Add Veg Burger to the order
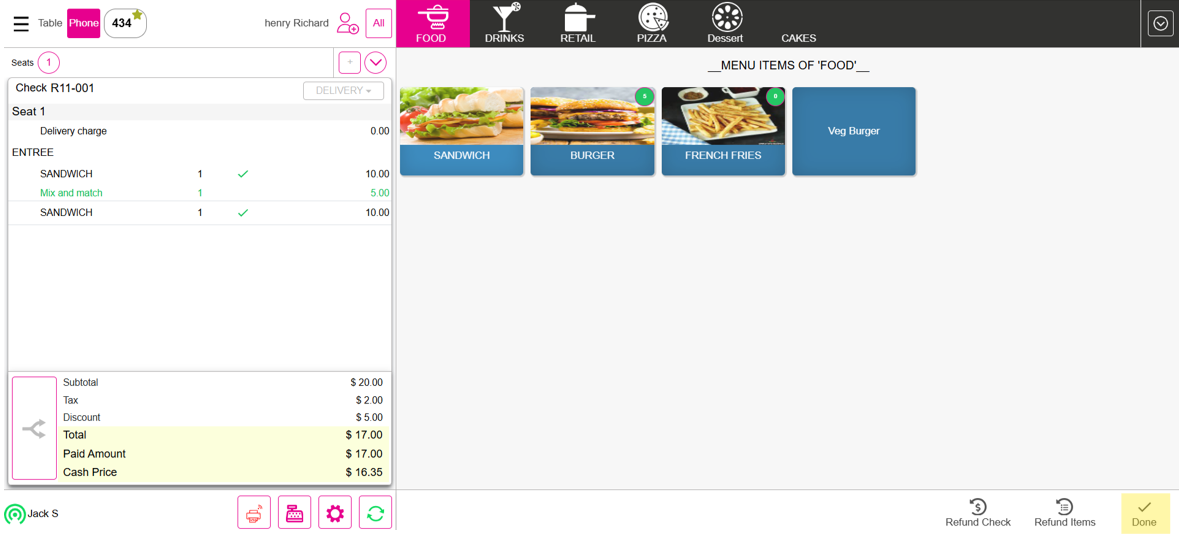This screenshot has height=534, width=1179. coord(853,131)
